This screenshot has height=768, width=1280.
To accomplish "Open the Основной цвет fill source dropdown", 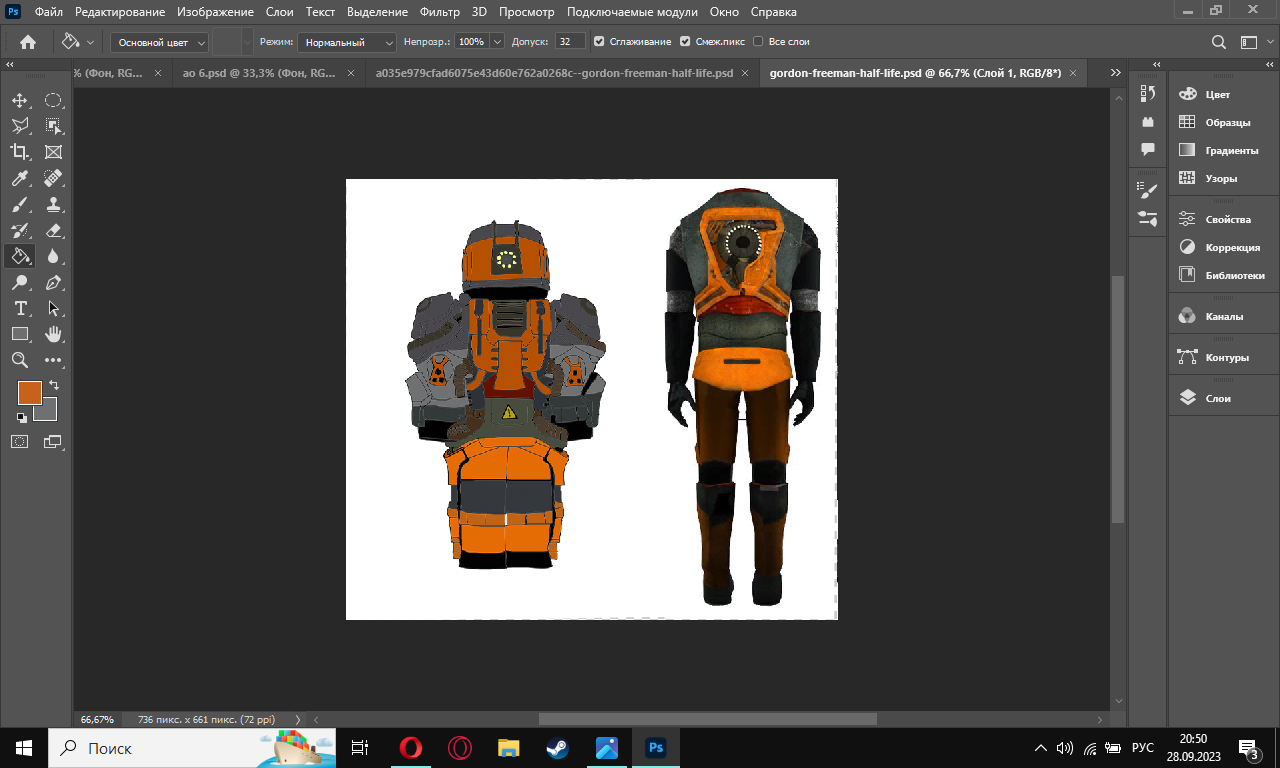I will pyautogui.click(x=160, y=42).
